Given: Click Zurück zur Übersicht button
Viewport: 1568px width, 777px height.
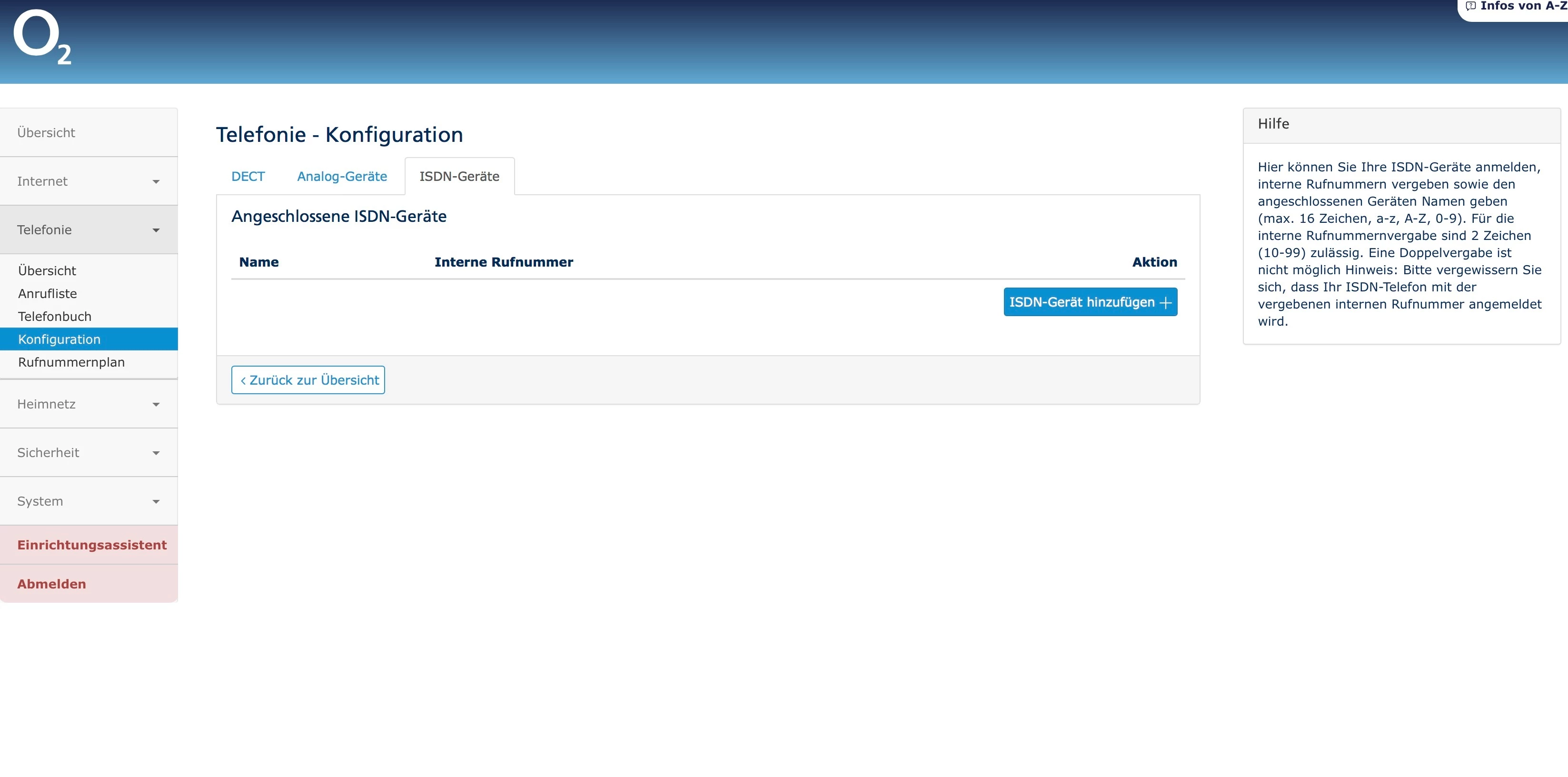Looking at the screenshot, I should [308, 380].
